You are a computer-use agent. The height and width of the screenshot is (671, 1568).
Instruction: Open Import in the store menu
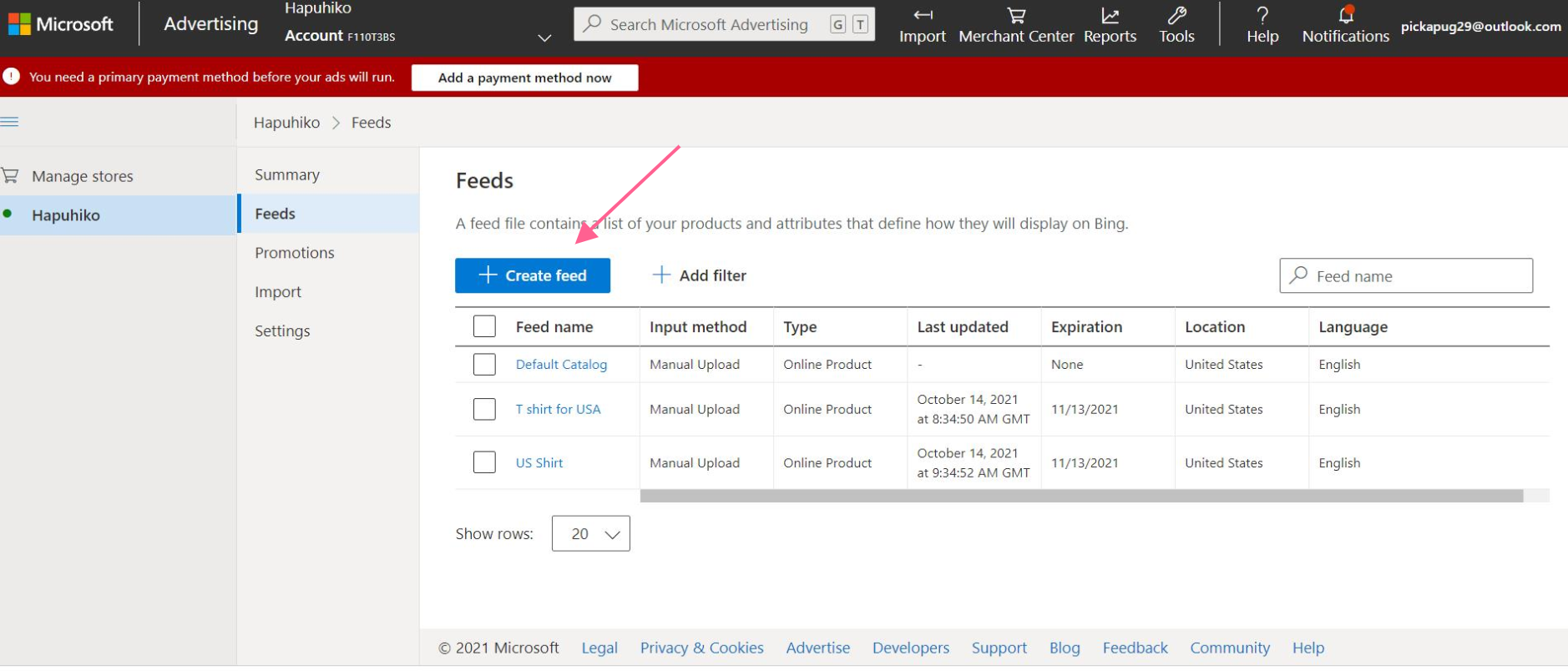coord(278,292)
